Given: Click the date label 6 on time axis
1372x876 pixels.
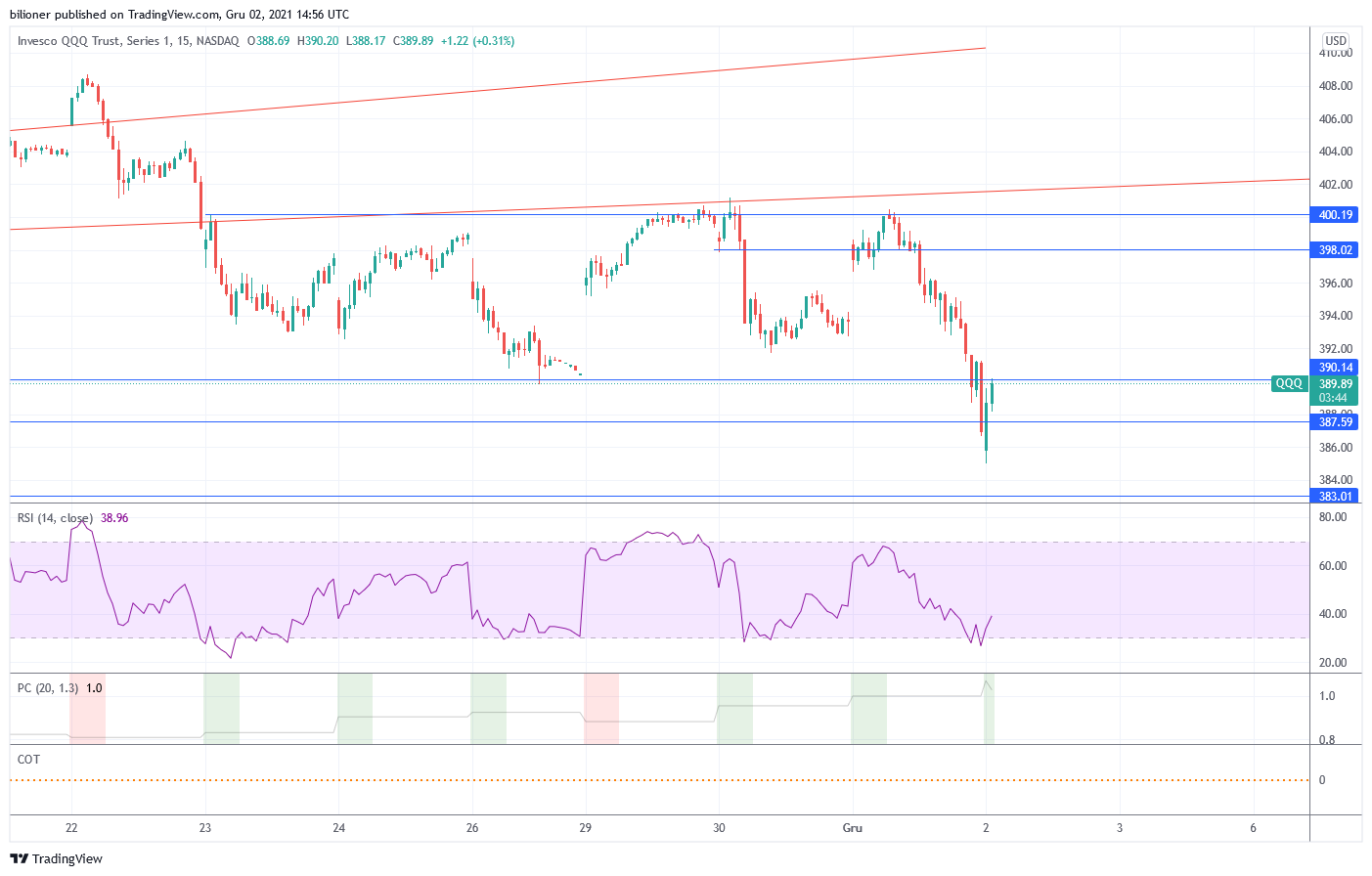Looking at the screenshot, I should [x=1253, y=828].
